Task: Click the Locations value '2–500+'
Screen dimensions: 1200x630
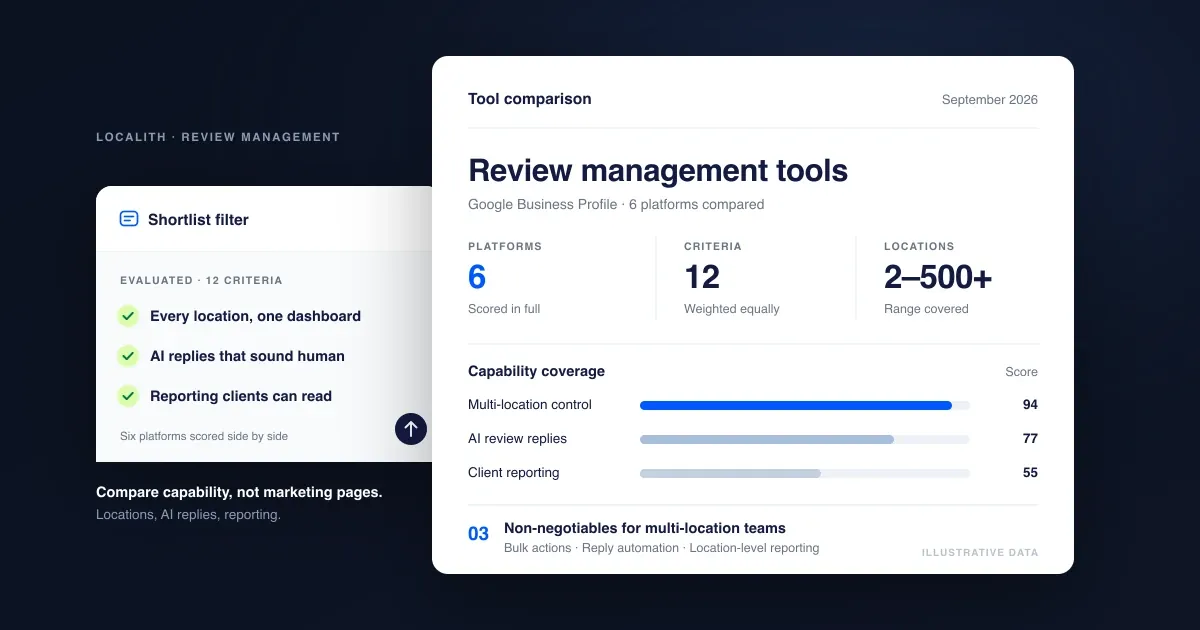Action: (x=938, y=277)
